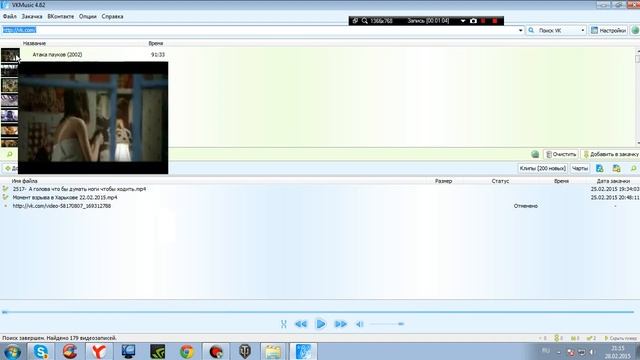The image size is (640, 360).
Task: Click the system tray volume icon
Action: pos(592,352)
